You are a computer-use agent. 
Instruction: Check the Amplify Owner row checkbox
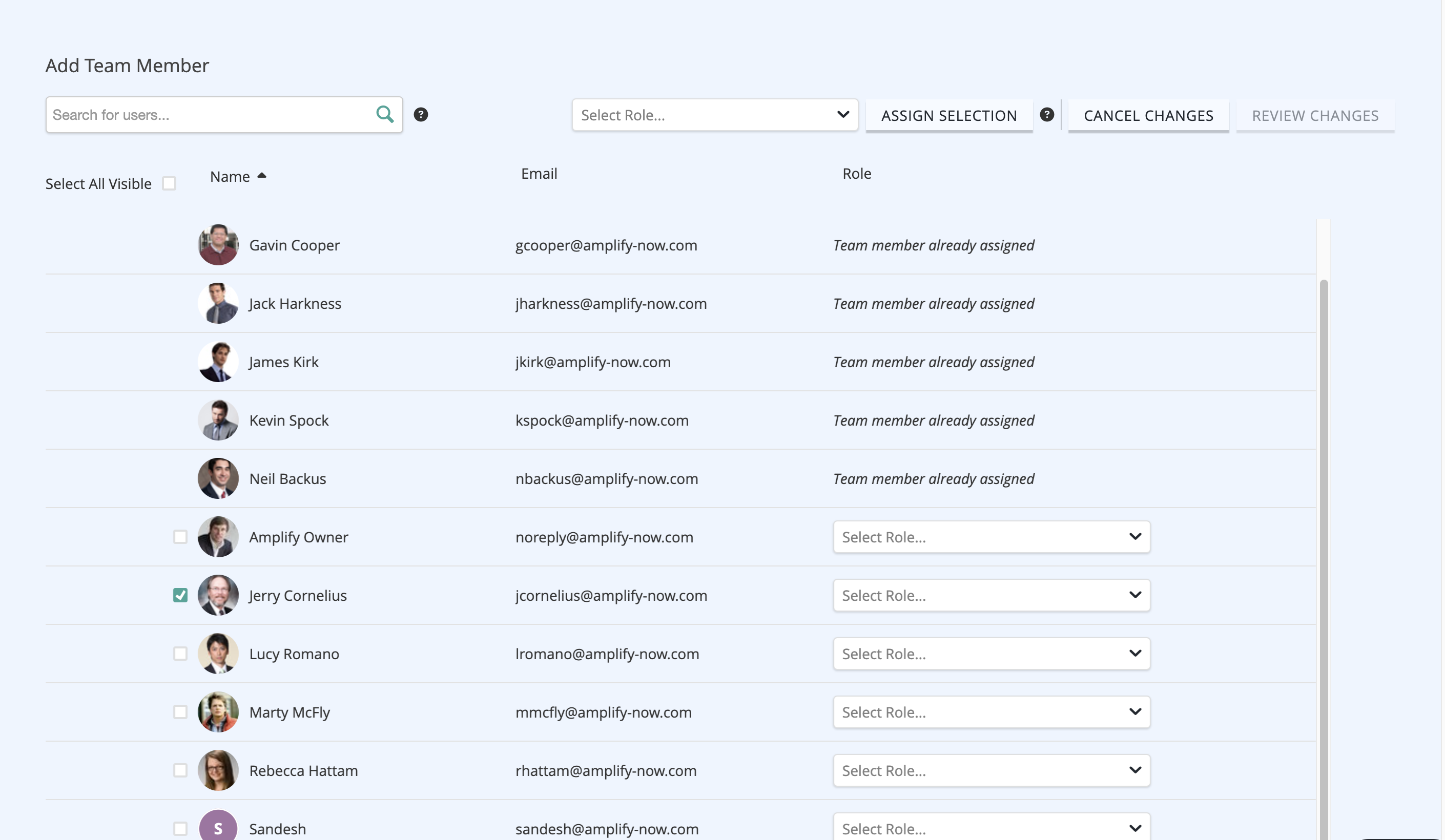tap(180, 537)
